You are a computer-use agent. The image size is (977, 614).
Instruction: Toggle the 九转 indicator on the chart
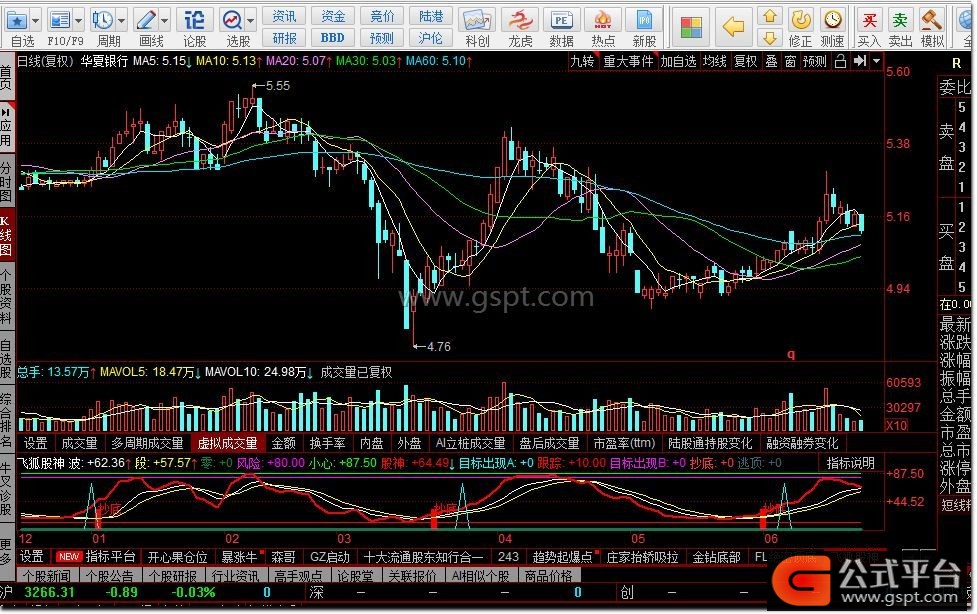582,61
